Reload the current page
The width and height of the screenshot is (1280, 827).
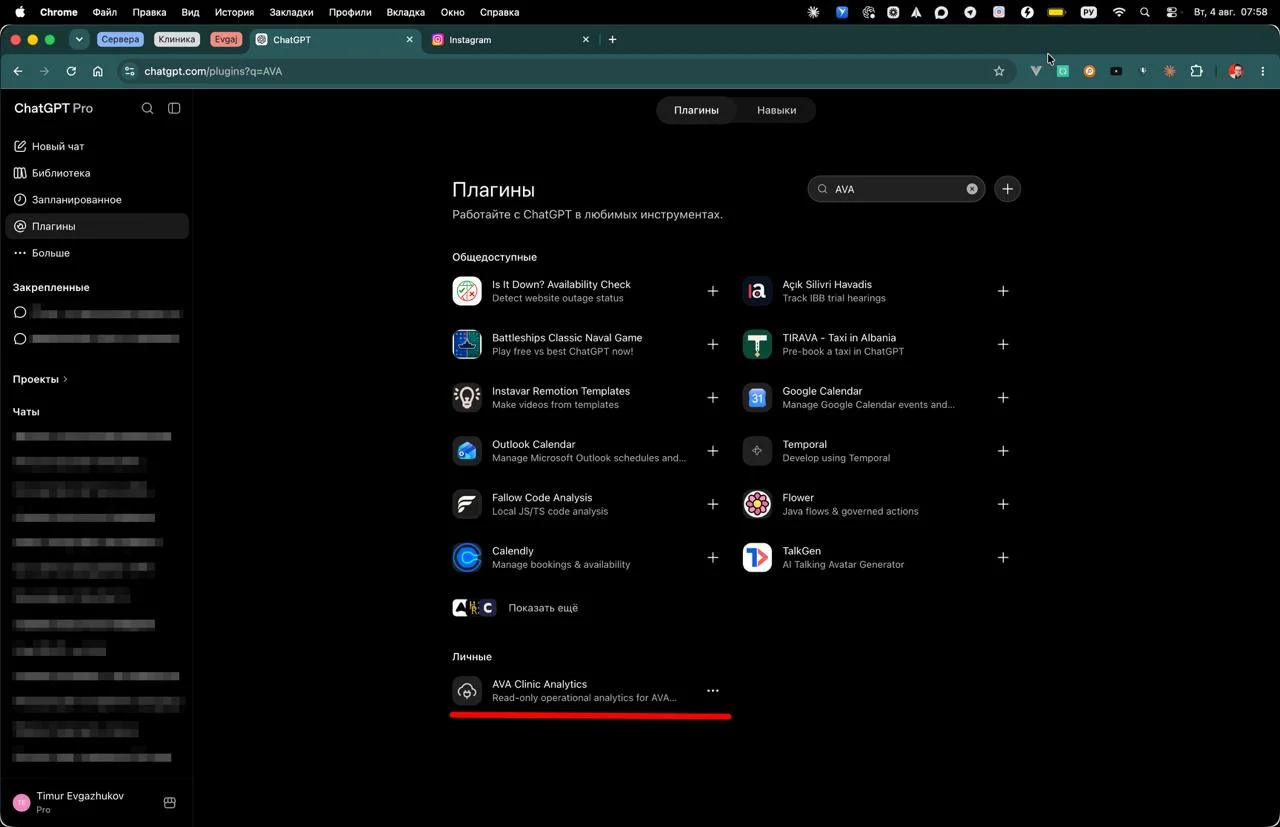71,71
